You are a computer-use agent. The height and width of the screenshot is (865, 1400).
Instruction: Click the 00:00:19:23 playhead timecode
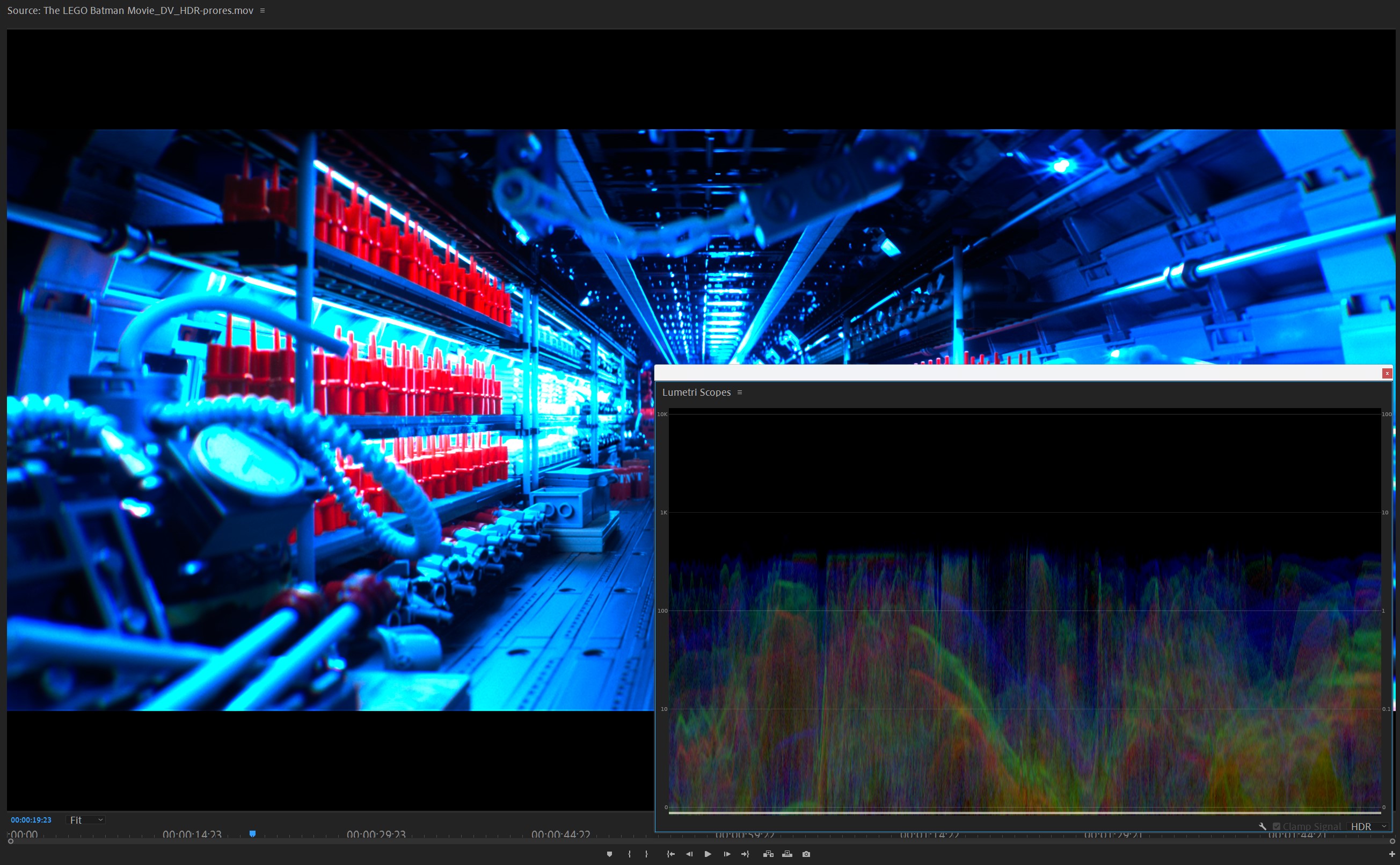31,820
